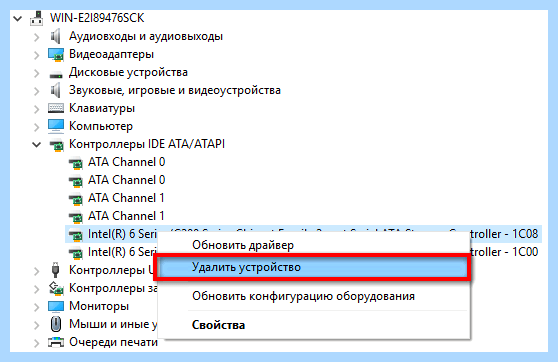This screenshot has width=558, height=362.
Task: Click the Контроллеры IDE ATA/ATAPI category icon
Action: [x=57, y=145]
